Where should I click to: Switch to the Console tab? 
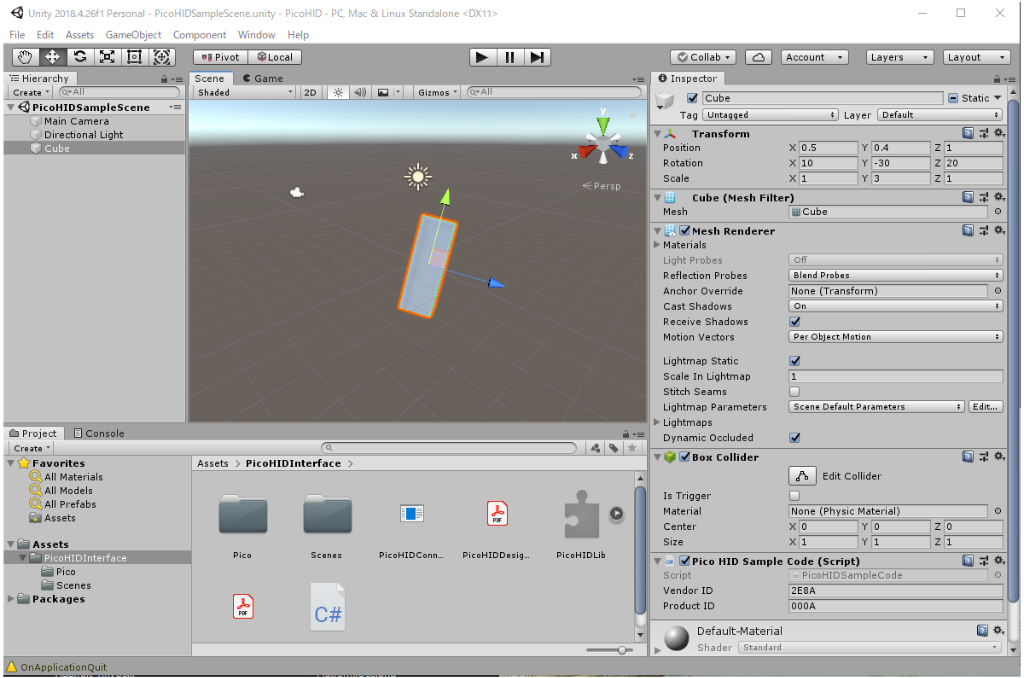click(x=99, y=433)
